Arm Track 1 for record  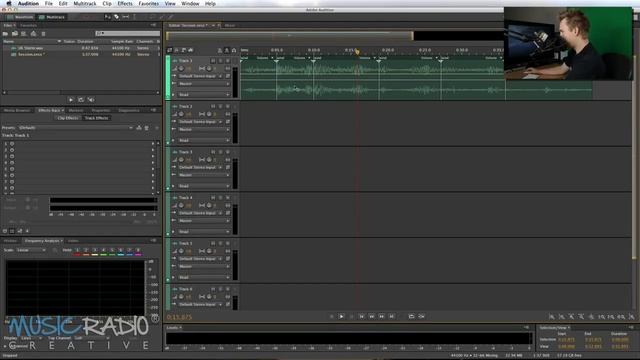(228, 61)
